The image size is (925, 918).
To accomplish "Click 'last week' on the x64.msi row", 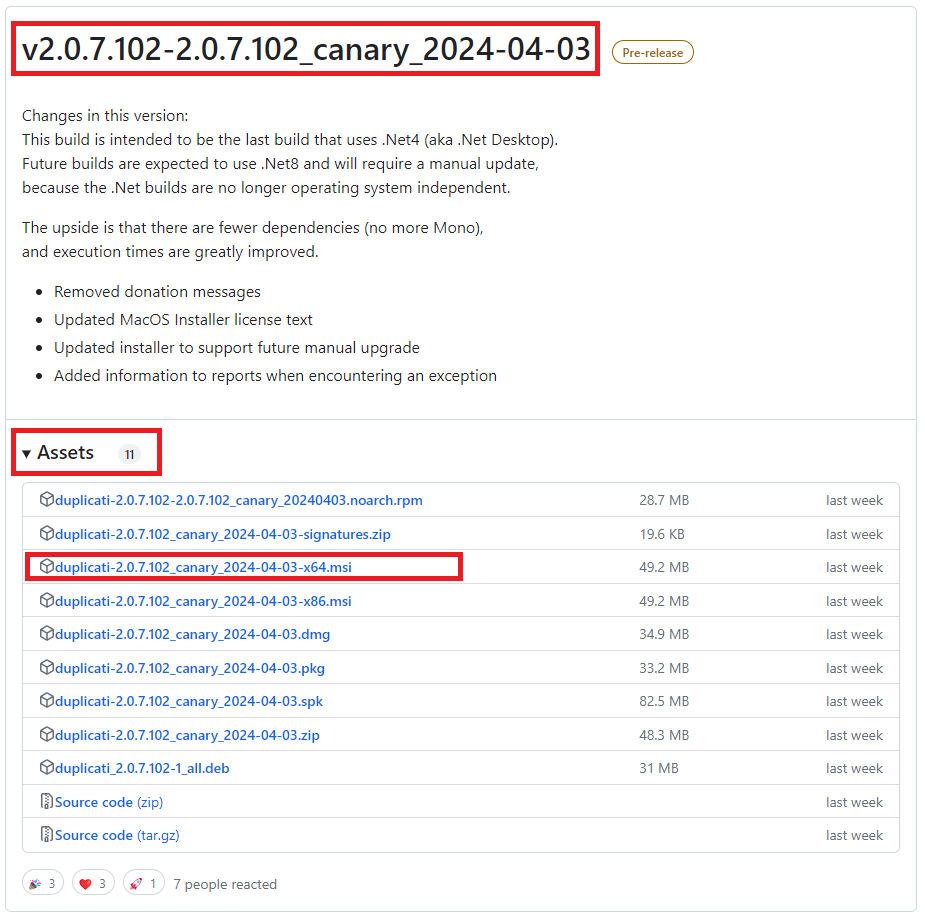I will [854, 568].
